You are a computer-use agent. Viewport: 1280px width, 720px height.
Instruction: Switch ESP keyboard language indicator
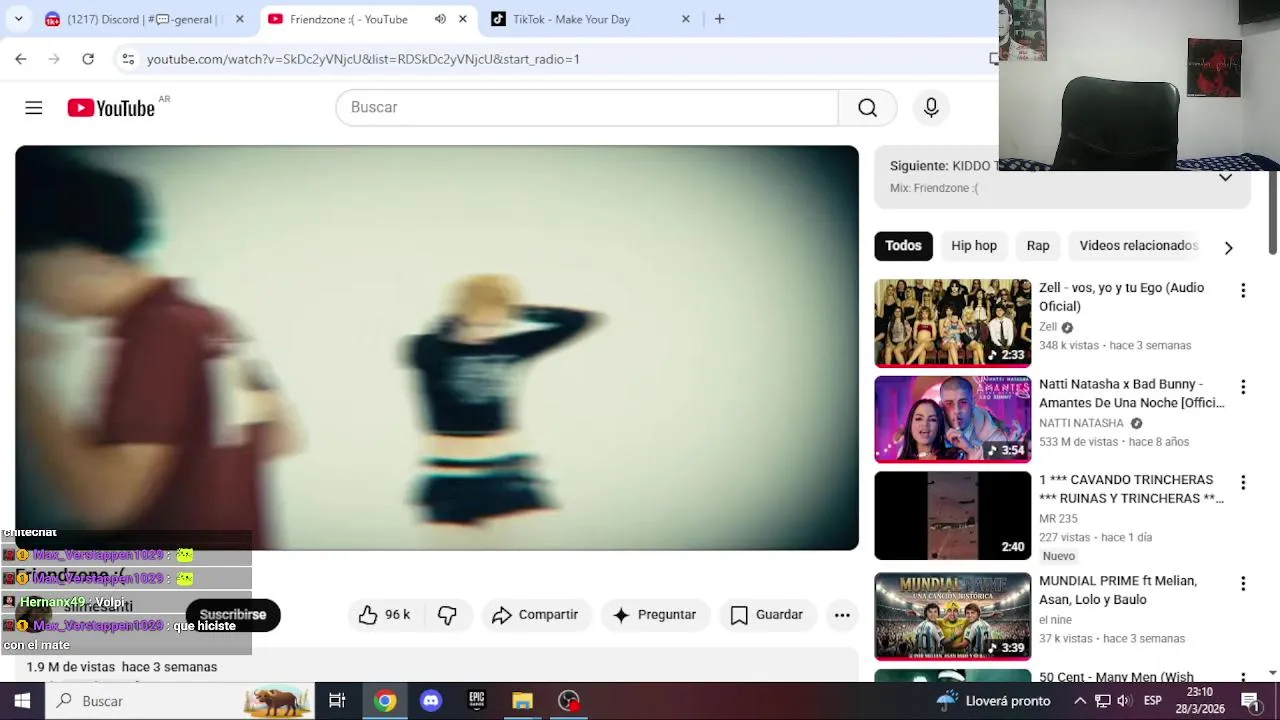pos(1153,701)
